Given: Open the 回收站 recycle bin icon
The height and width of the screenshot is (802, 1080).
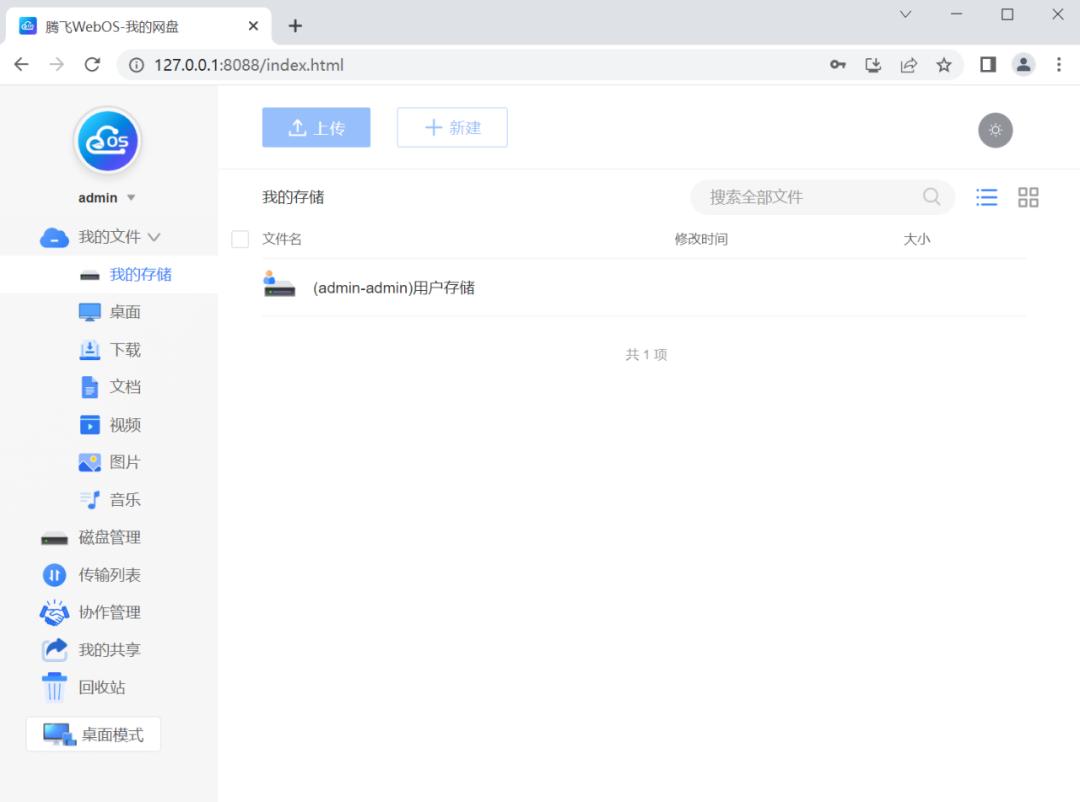Looking at the screenshot, I should pyautogui.click(x=54, y=687).
